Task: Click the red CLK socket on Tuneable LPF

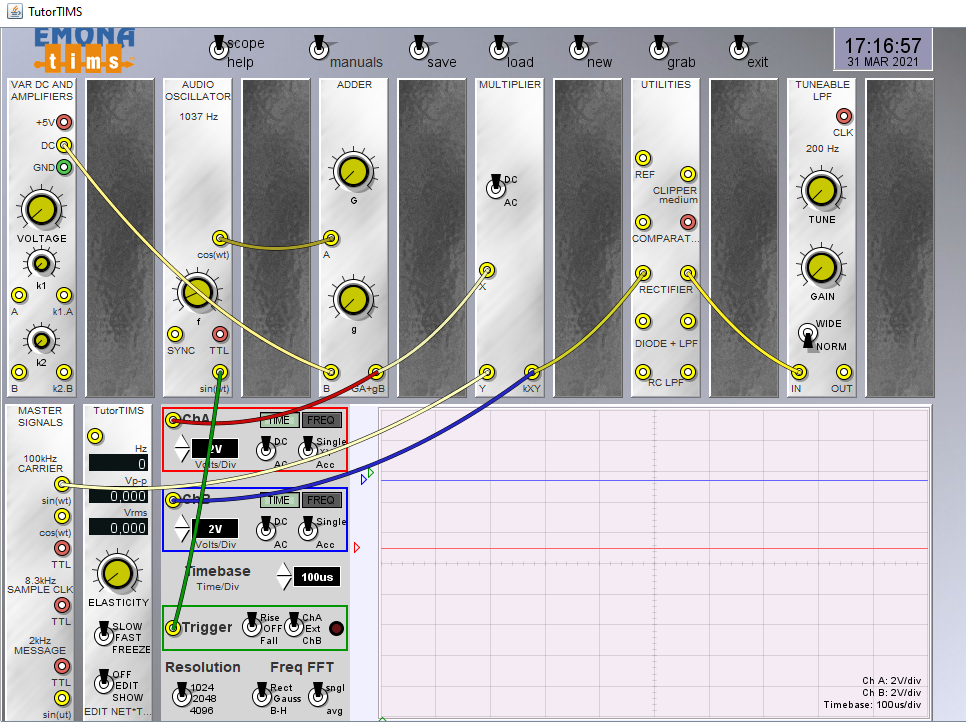Action: [844, 116]
